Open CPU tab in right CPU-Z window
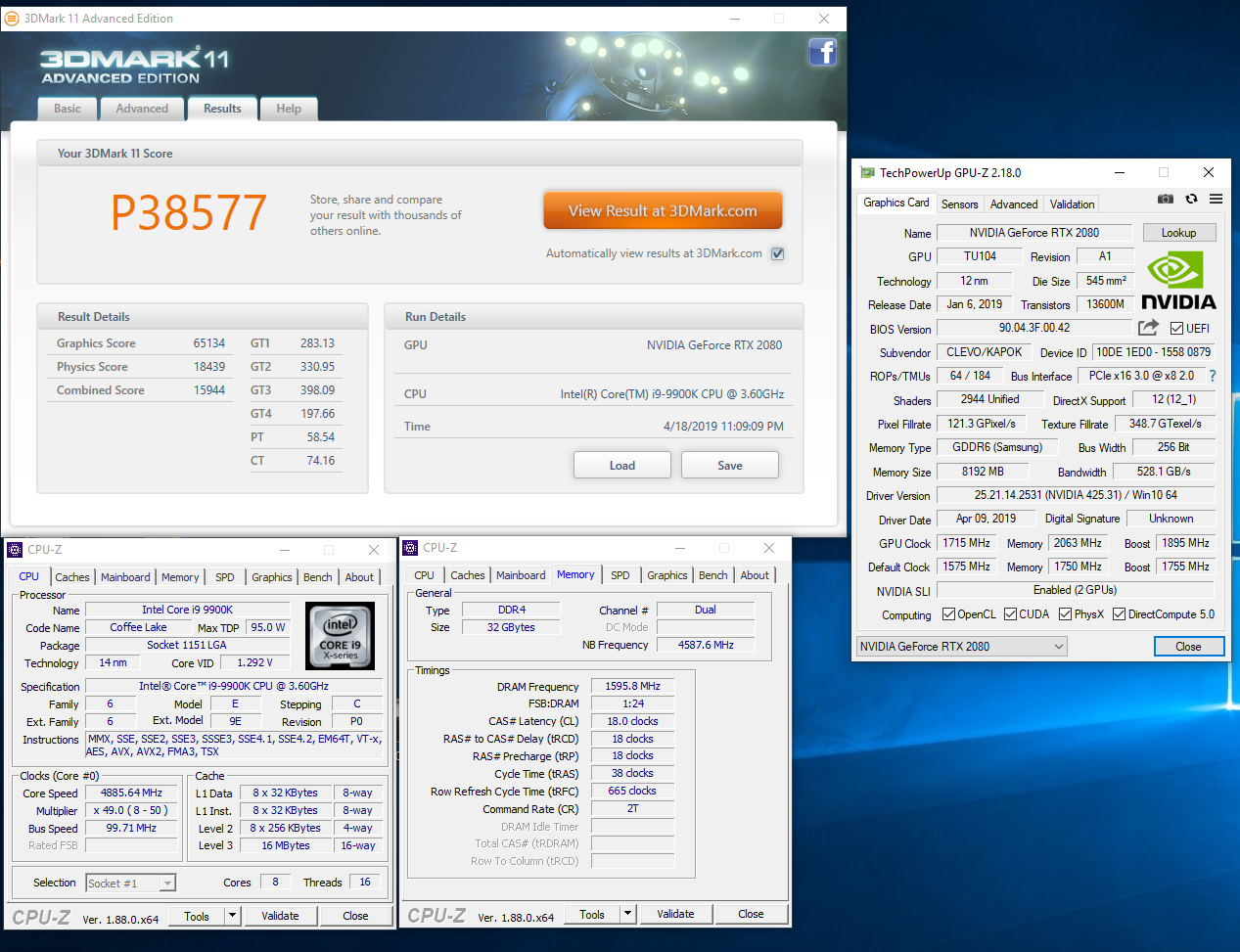Viewport: 1240px width, 952px height. pyautogui.click(x=424, y=575)
